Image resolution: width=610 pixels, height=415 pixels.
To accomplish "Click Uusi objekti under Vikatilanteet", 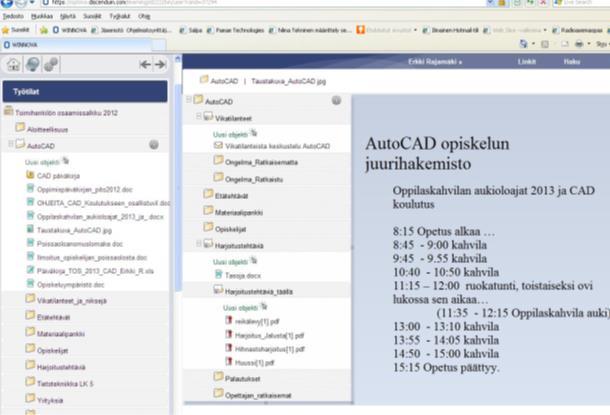I will [x=230, y=135].
